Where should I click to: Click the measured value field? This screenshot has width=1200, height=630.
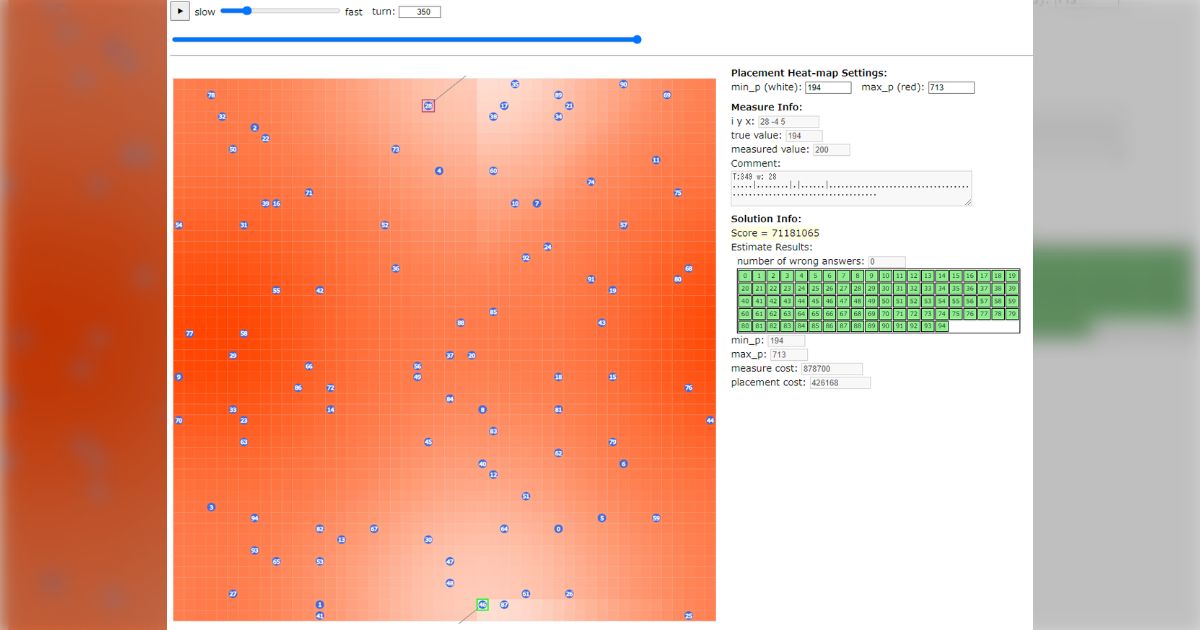point(830,150)
